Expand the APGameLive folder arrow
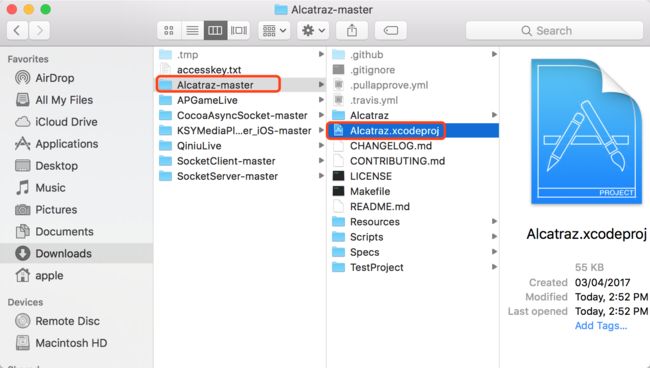The height and width of the screenshot is (368, 650). click(x=321, y=100)
